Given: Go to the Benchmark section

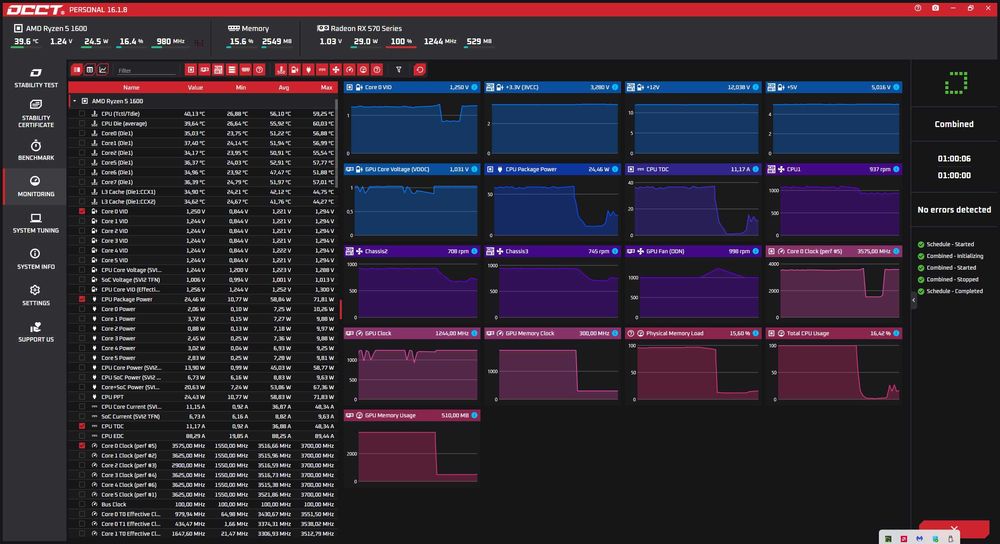Looking at the screenshot, I should [36, 151].
